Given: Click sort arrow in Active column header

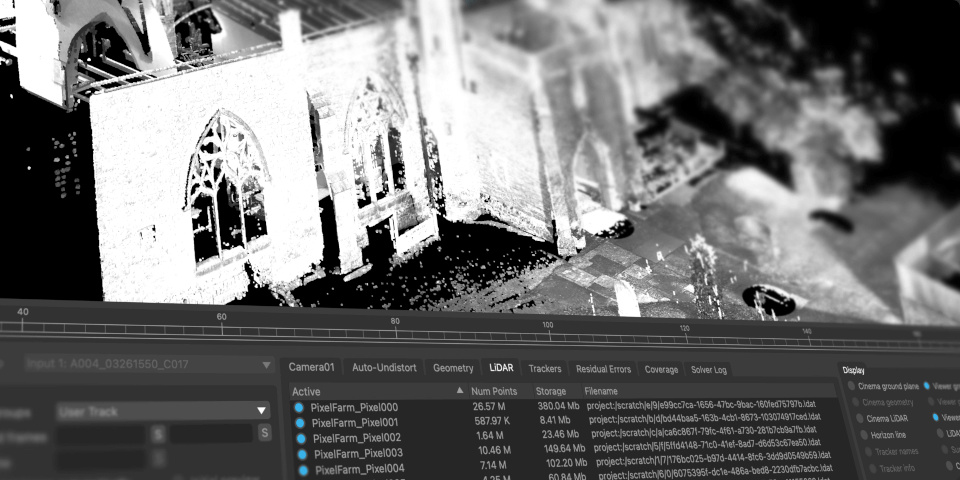Looking at the screenshot, I should [x=460, y=390].
